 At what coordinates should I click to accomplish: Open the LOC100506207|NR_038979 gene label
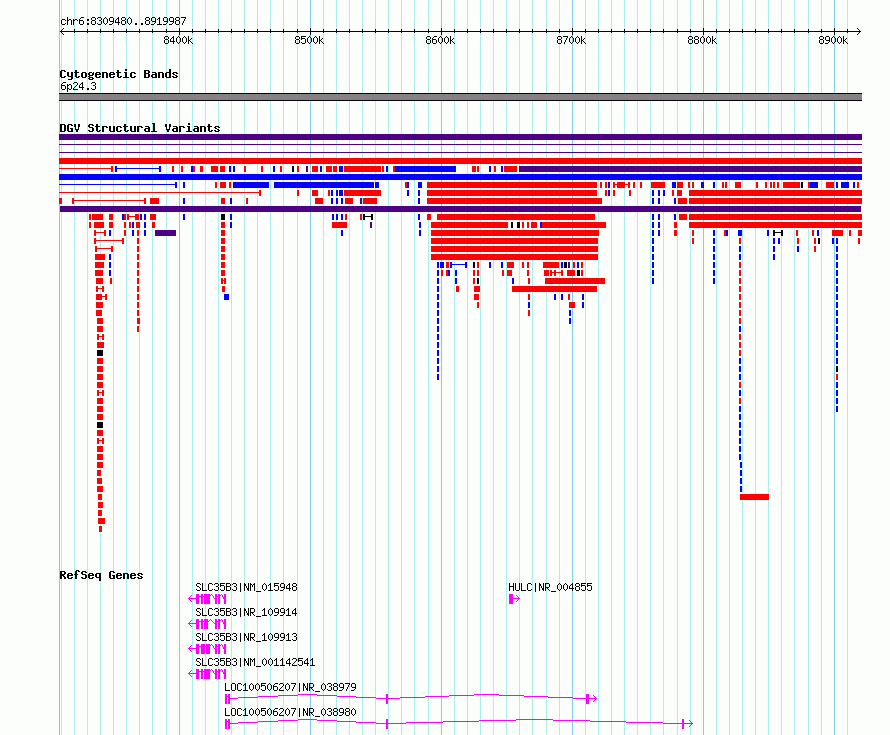tap(291, 687)
